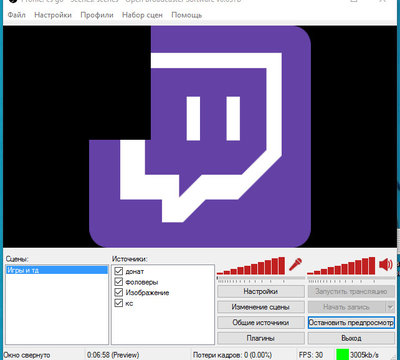This screenshot has height=360, width=400.
Task: Open Общие источники button
Action: click(x=261, y=322)
